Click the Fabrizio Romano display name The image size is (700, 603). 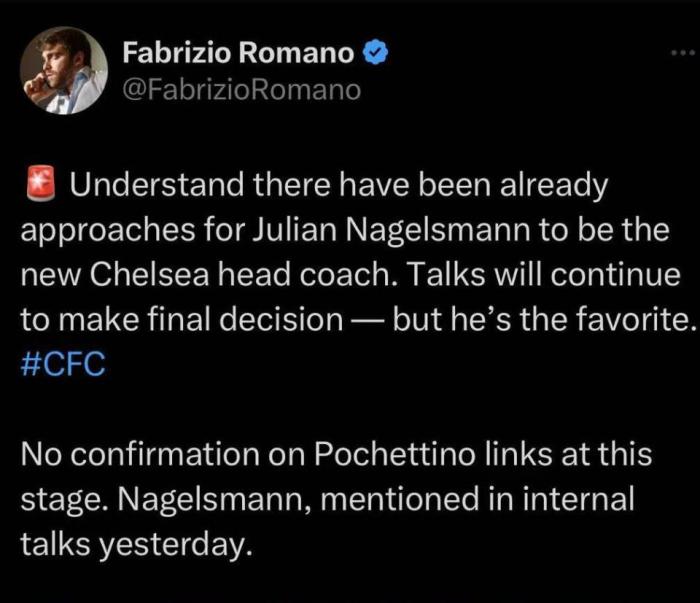(238, 52)
